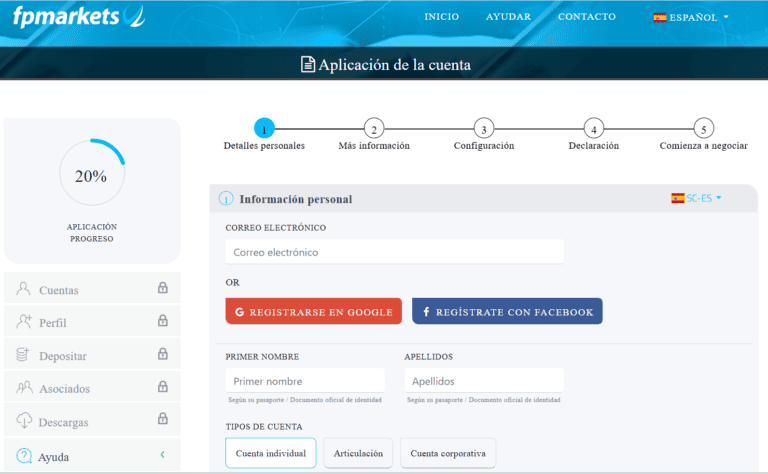Click the Asociados people icon
The width and height of the screenshot is (768, 474).
click(x=23, y=388)
